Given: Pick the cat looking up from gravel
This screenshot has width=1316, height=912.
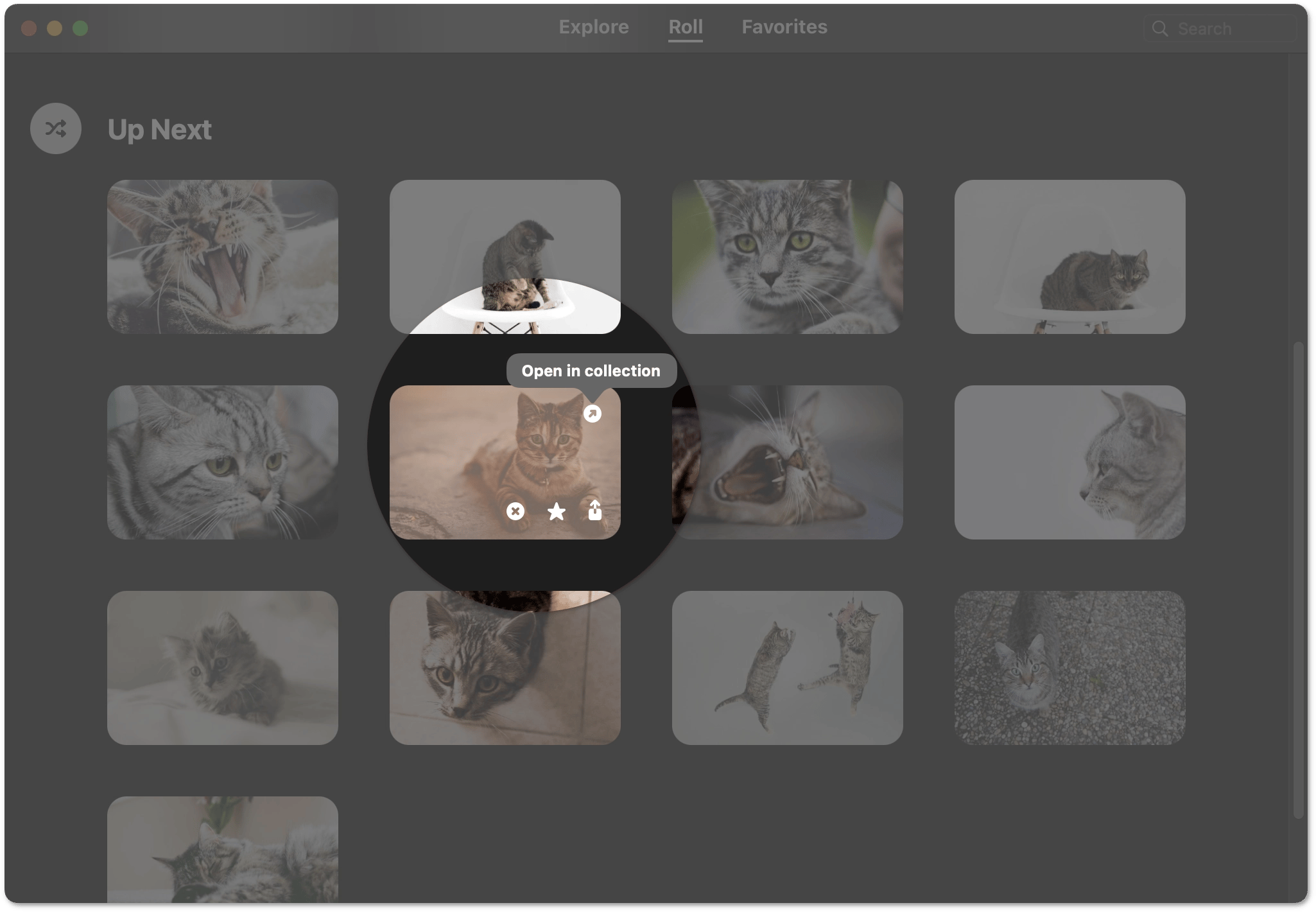Looking at the screenshot, I should pos(1069,667).
